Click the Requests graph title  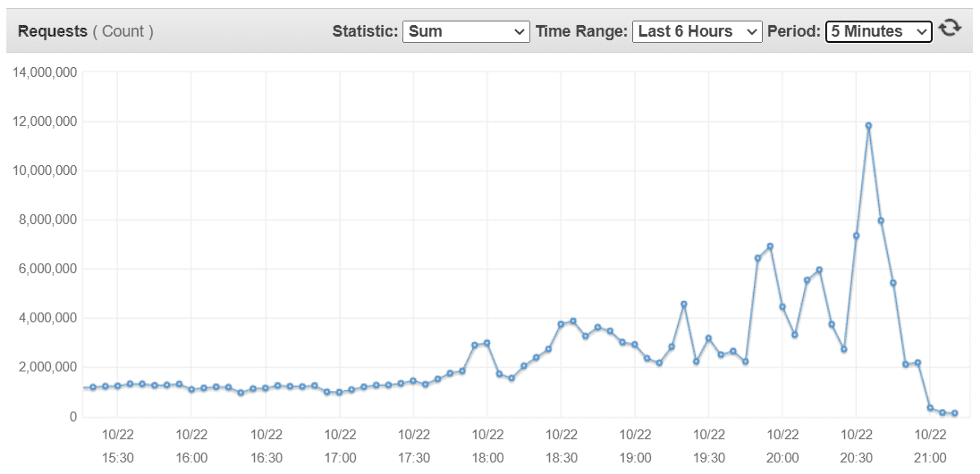pyautogui.click(x=52, y=31)
